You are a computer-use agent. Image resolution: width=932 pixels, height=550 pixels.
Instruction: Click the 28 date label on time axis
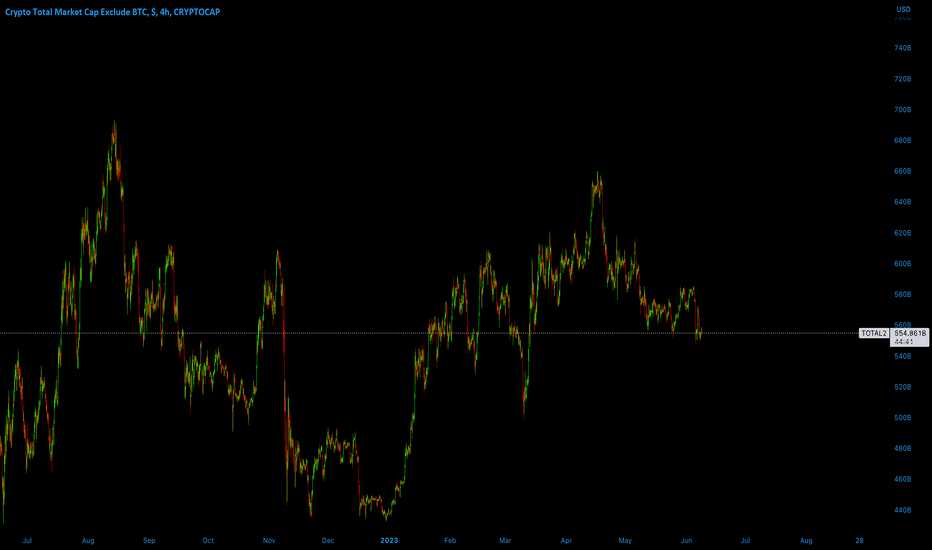tap(859, 540)
